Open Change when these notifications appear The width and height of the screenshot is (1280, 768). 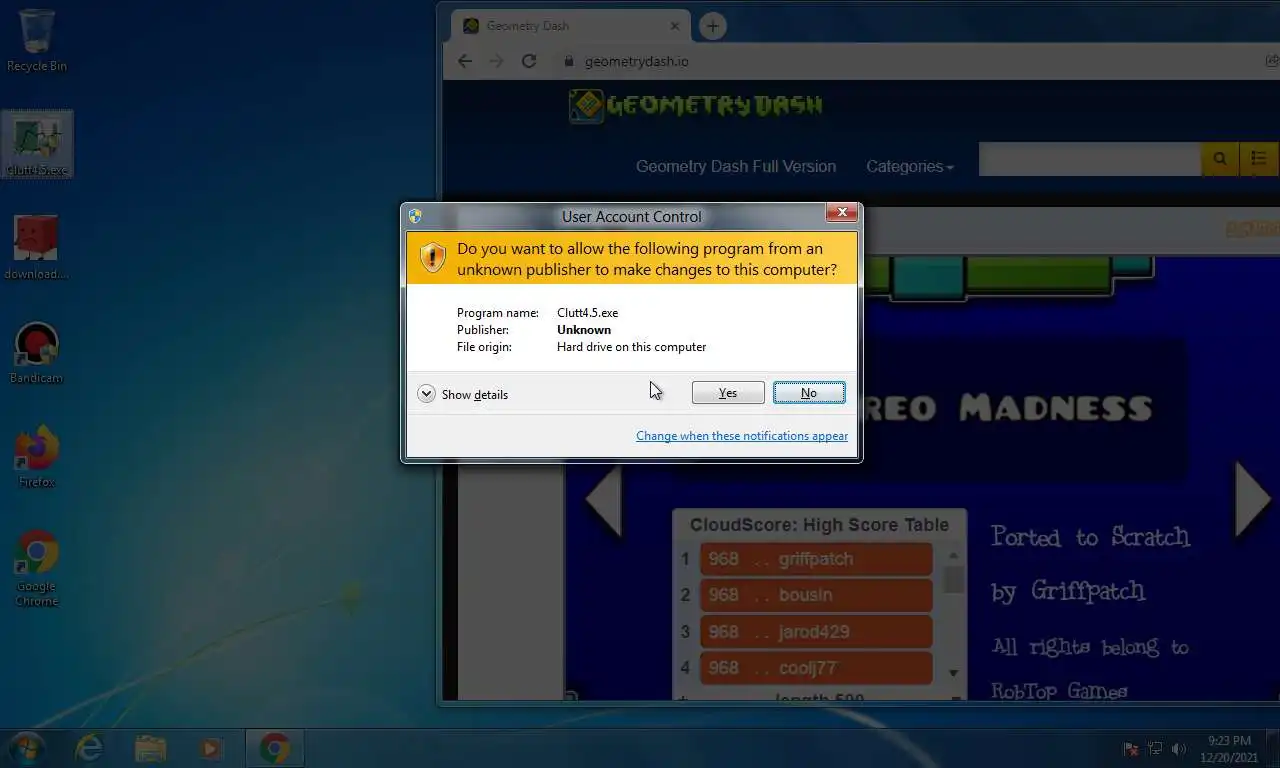[742, 436]
